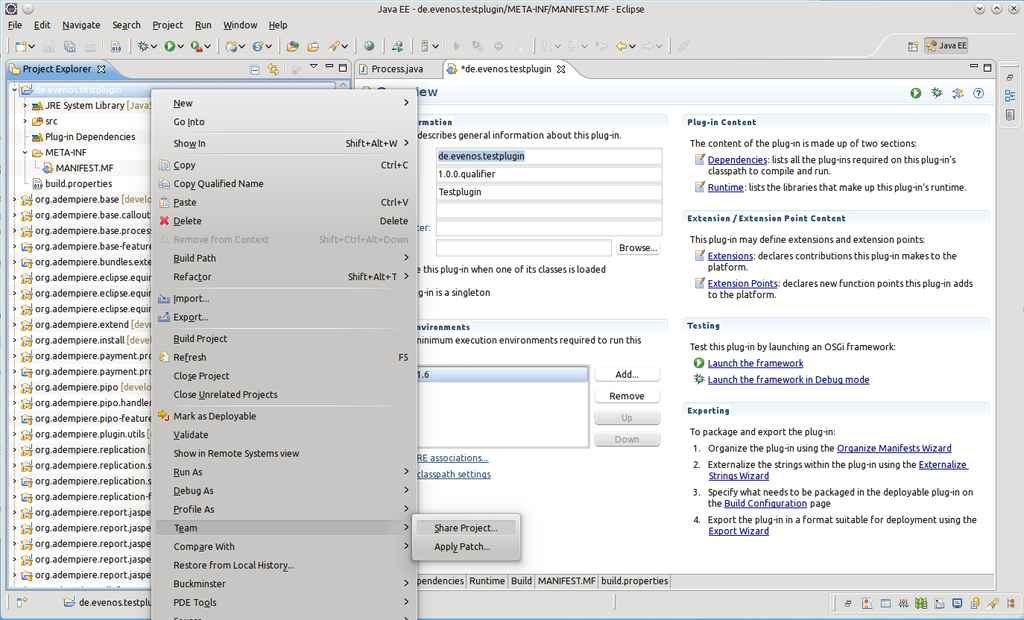Image resolution: width=1024 pixels, height=620 pixels.
Task: Expand the src folder node
Action: click(25, 121)
